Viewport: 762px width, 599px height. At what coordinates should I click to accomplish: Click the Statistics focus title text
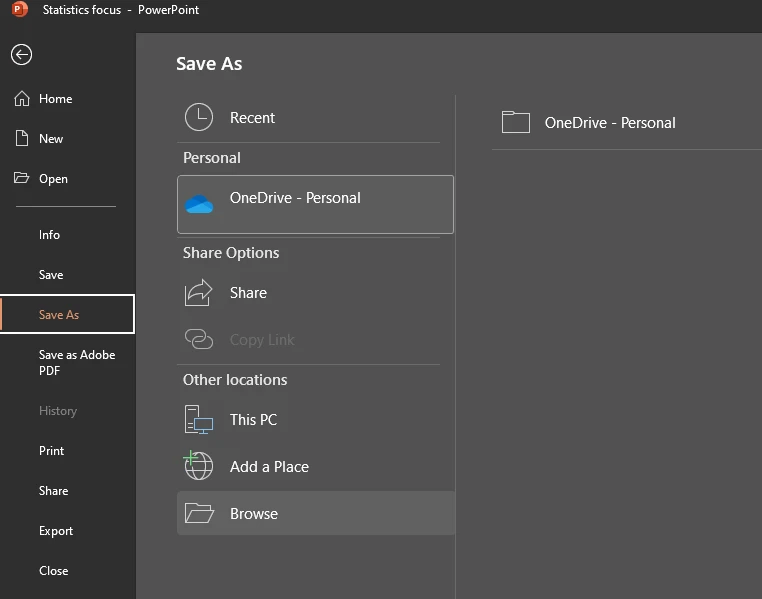click(82, 10)
